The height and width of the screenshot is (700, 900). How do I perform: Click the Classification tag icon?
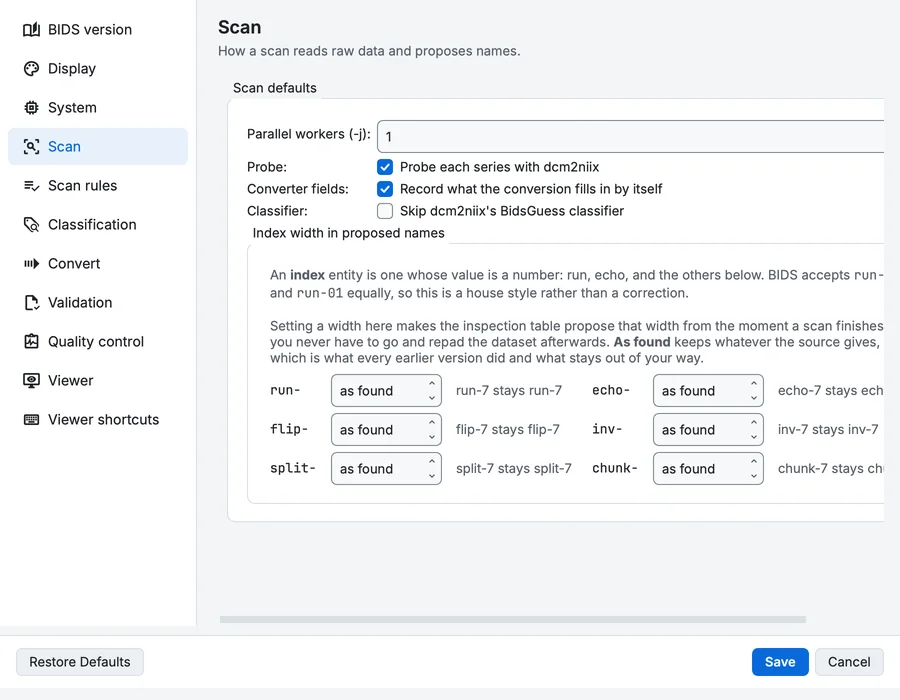pyautogui.click(x=32, y=224)
